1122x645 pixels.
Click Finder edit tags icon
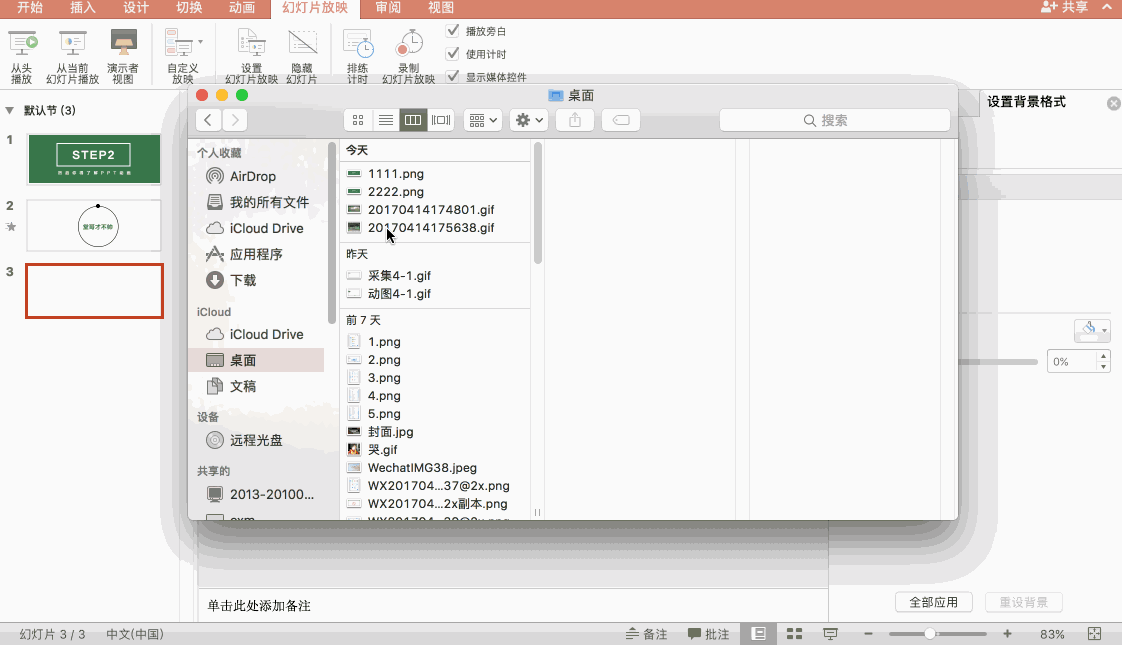coord(621,120)
